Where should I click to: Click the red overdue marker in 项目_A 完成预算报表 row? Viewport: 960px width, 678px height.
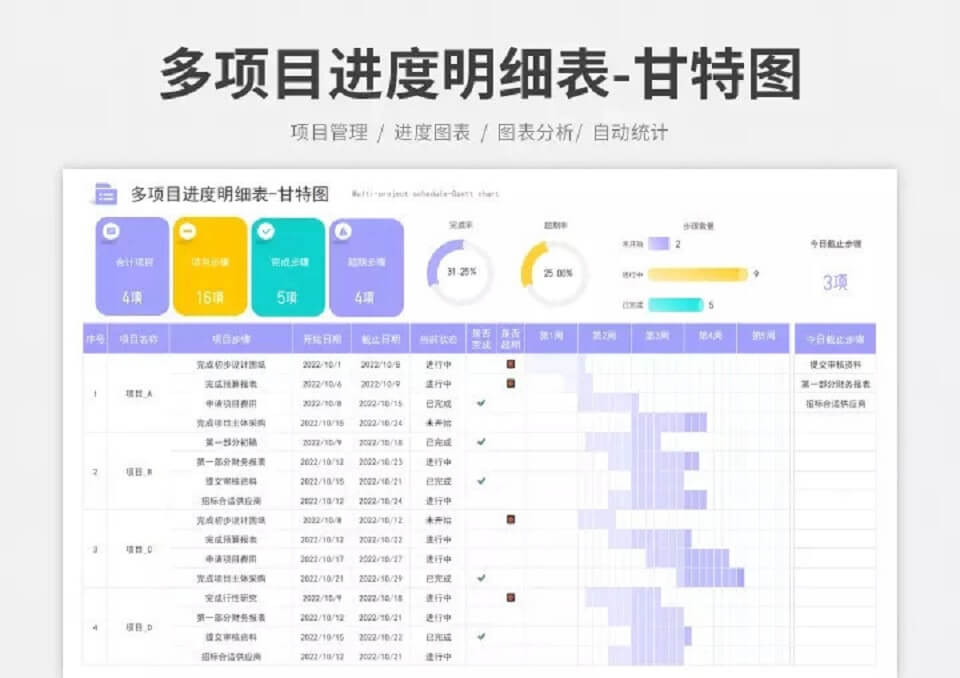pos(510,383)
